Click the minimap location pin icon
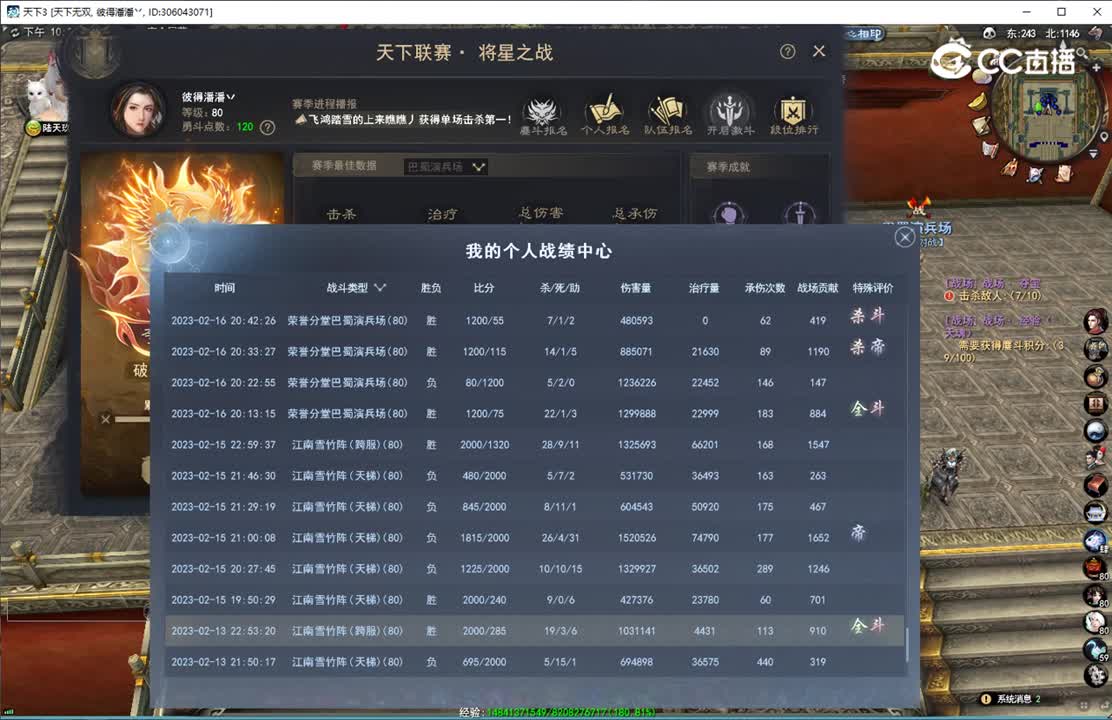Screen dimensions: 1112x720 click(1104, 136)
